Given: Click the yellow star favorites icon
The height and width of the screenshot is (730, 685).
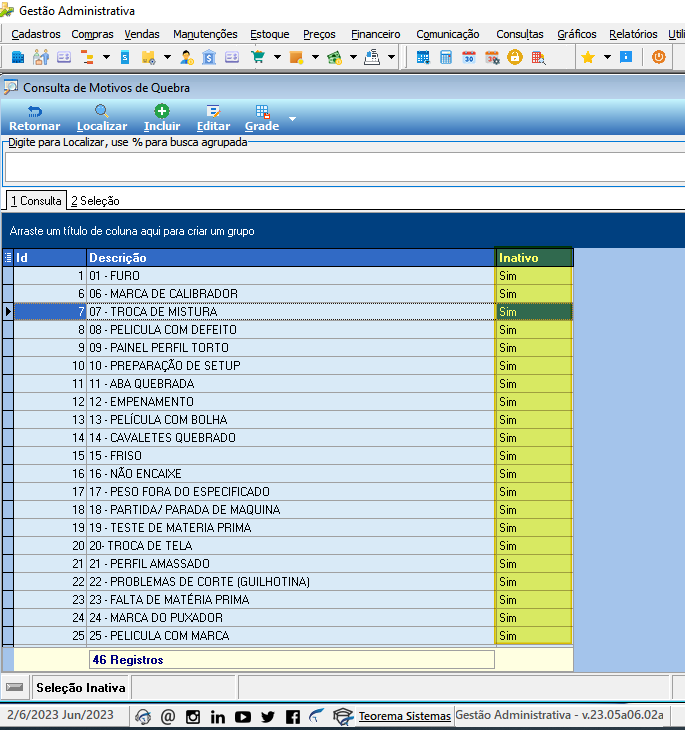Looking at the screenshot, I should tap(588, 58).
